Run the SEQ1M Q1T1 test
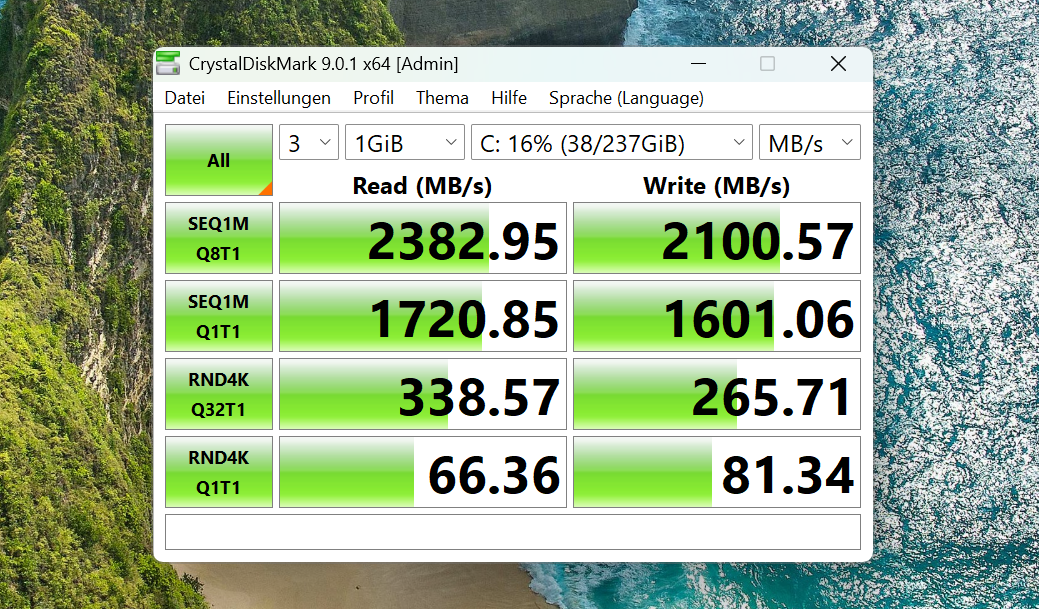Image resolution: width=1039 pixels, height=609 pixels. coord(219,316)
